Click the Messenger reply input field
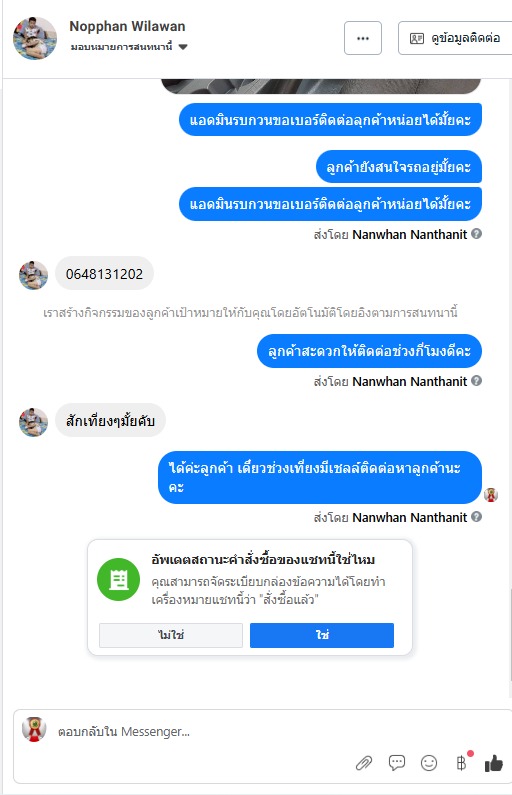512x795 pixels. point(203,731)
